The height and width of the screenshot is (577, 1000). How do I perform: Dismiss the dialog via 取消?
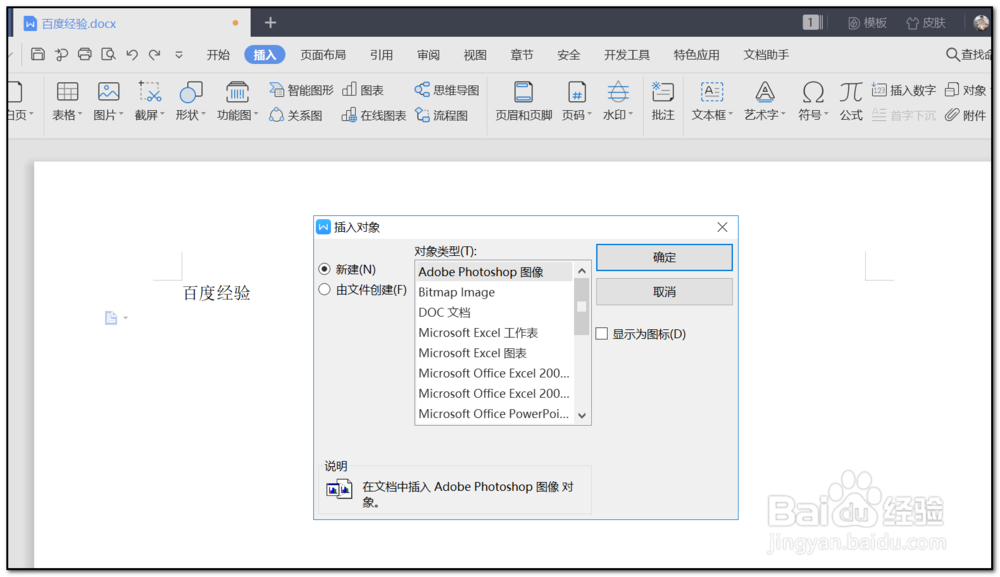(664, 292)
